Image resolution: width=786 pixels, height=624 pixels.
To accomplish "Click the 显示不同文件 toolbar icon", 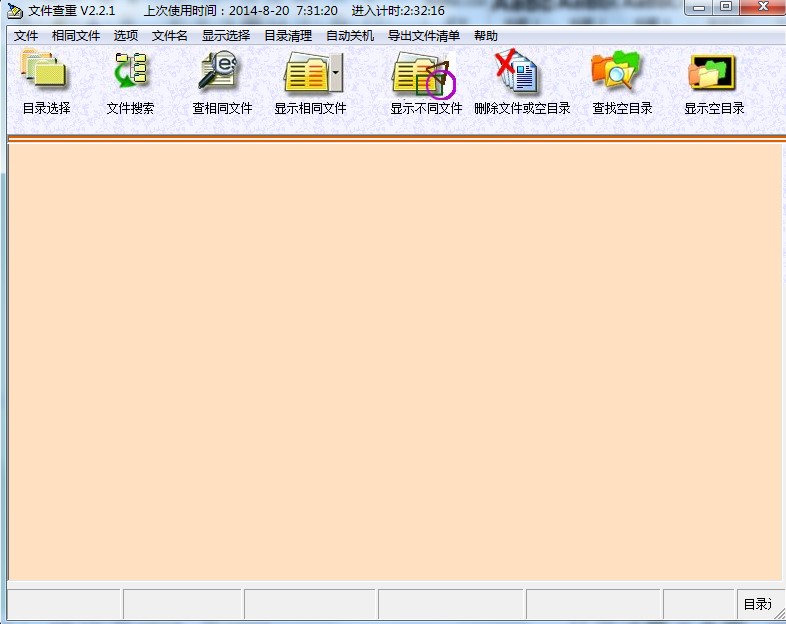I will (424, 75).
